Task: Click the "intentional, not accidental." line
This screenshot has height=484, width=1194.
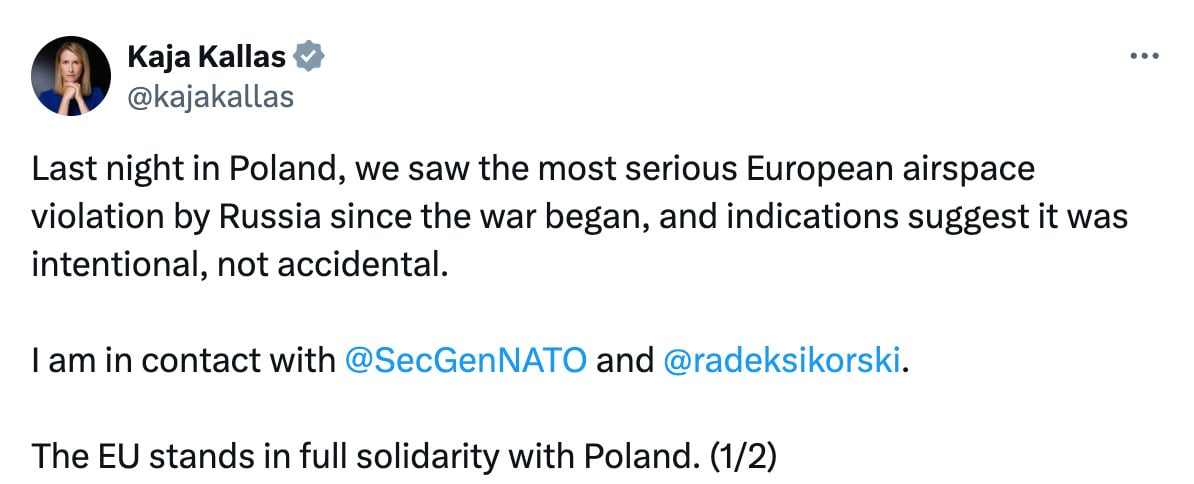Action: [236, 266]
